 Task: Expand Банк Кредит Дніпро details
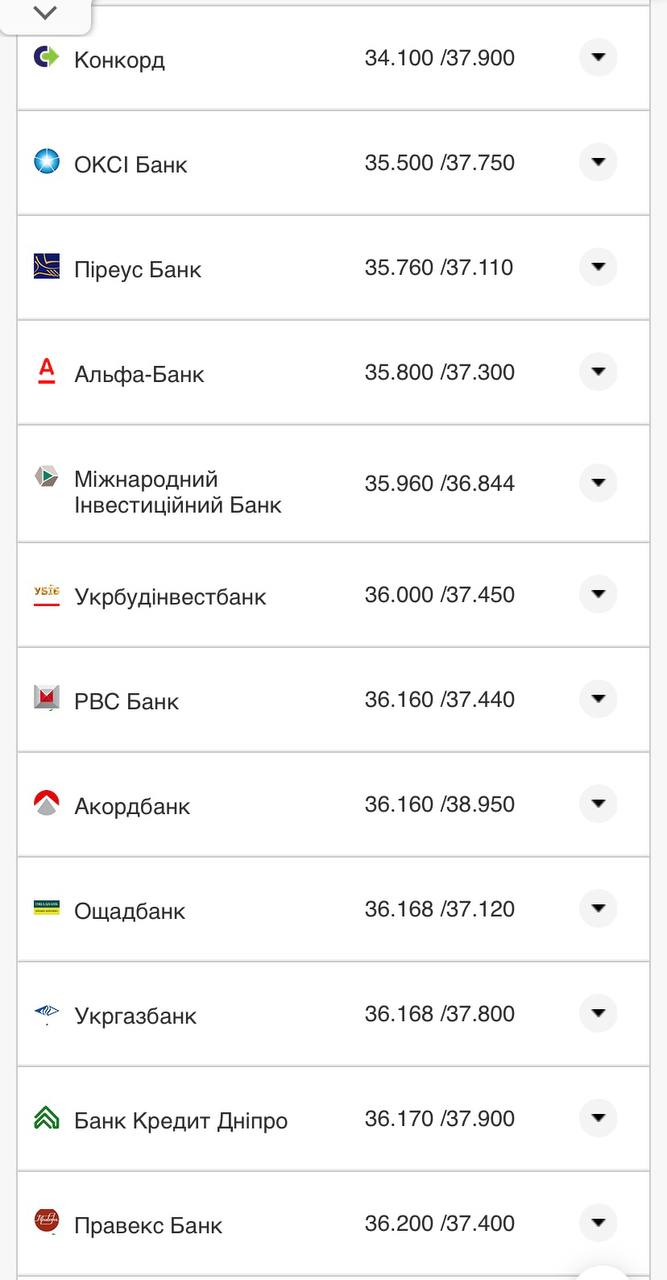point(598,1118)
